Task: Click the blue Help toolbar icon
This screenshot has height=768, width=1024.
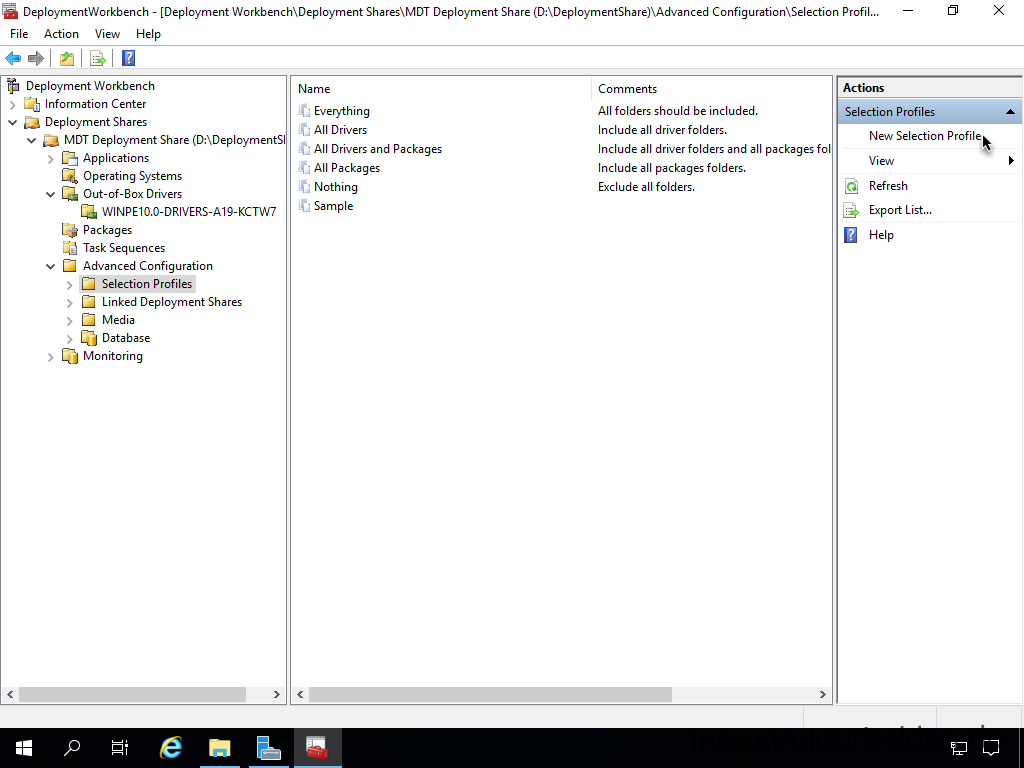Action: point(128,58)
